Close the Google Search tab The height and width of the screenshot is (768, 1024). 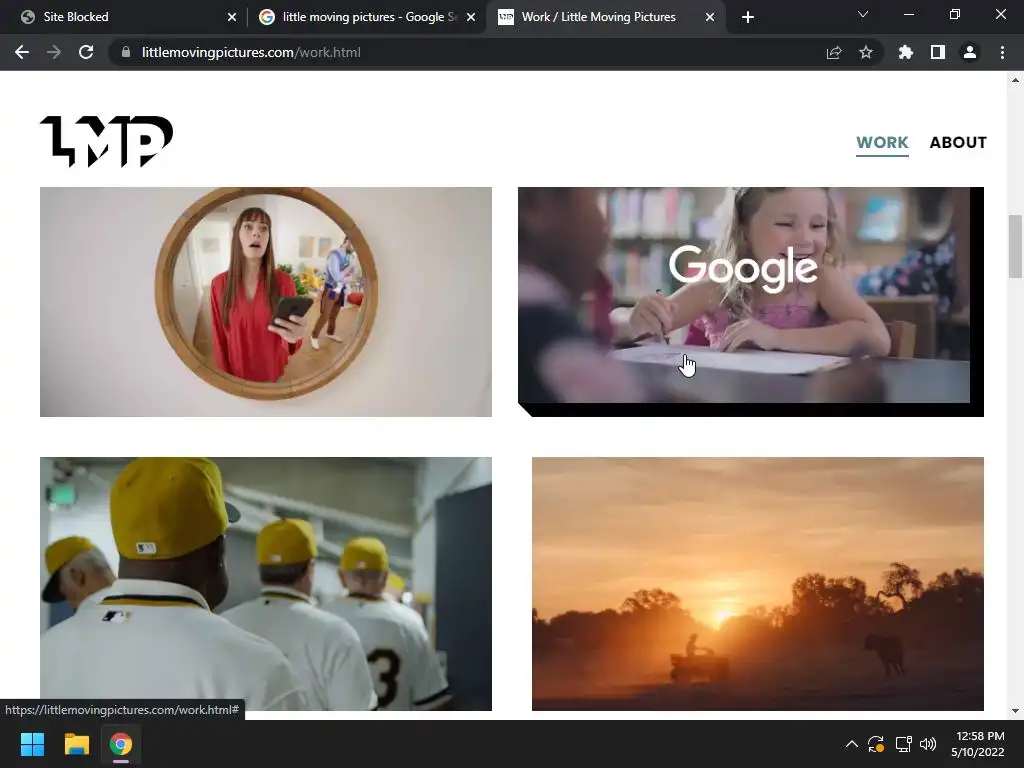pyautogui.click(x=471, y=17)
